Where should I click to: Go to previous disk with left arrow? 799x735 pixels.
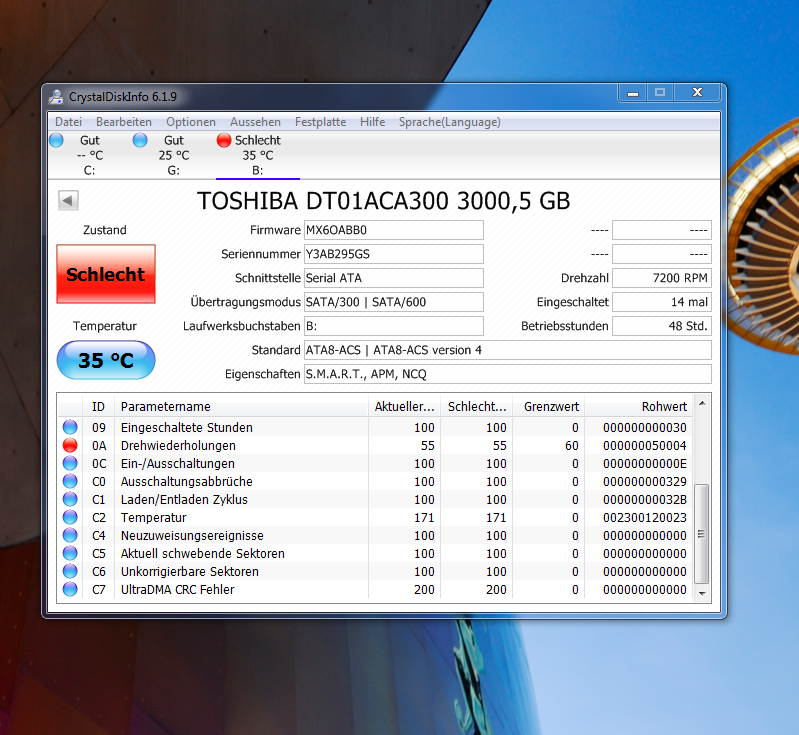pos(68,200)
